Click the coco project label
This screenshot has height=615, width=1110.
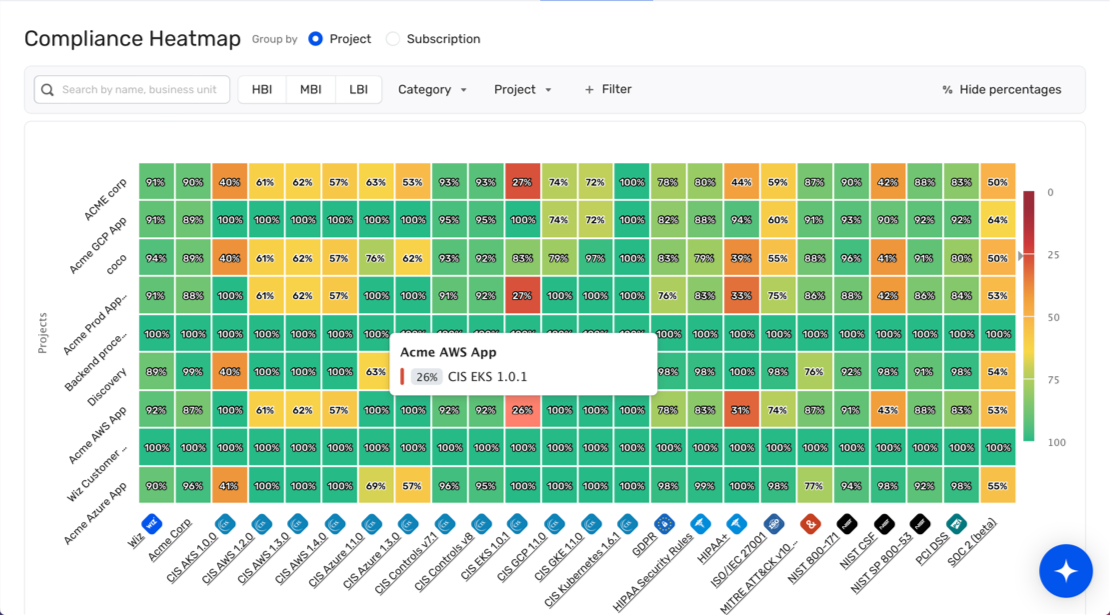(x=116, y=264)
